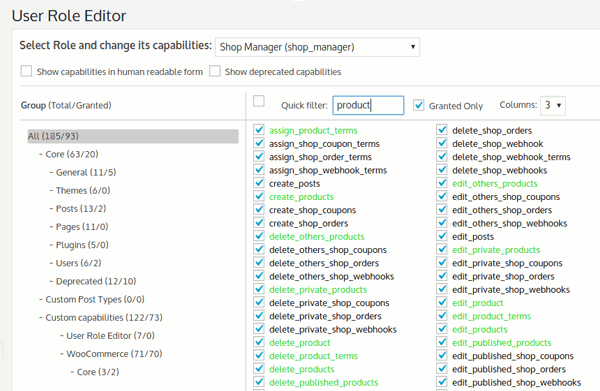Uncheck edit_private_products capability
Screen dimensions: 600x391
click(442, 249)
